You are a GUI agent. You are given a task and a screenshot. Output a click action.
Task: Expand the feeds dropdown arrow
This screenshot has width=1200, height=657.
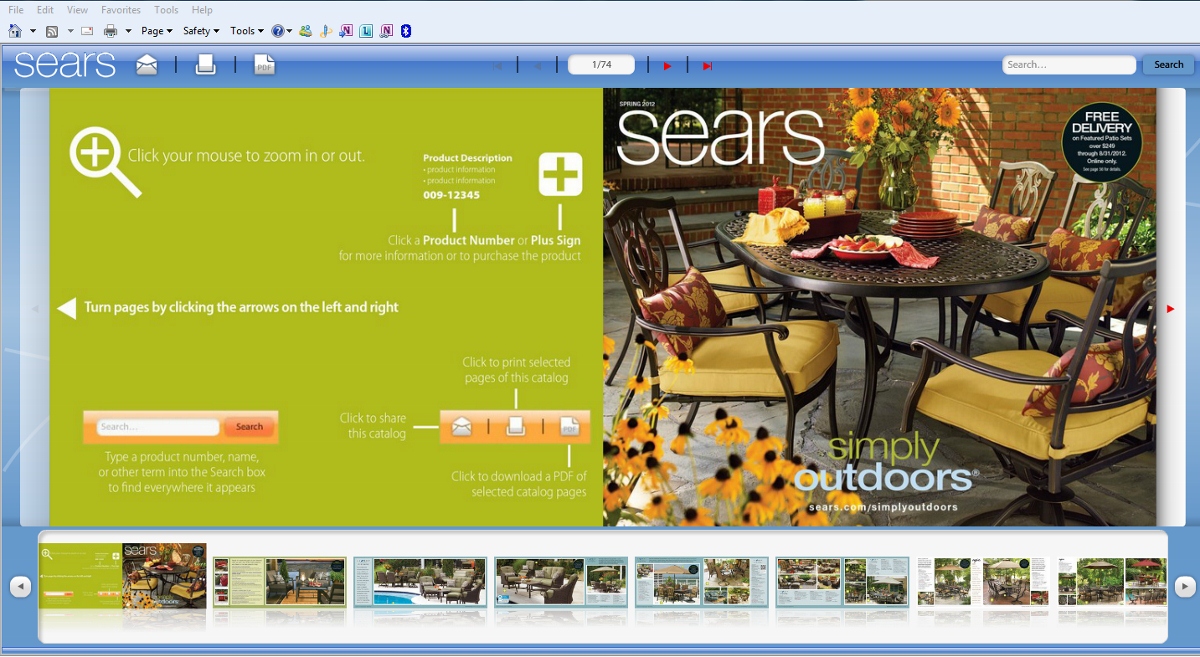(x=70, y=32)
